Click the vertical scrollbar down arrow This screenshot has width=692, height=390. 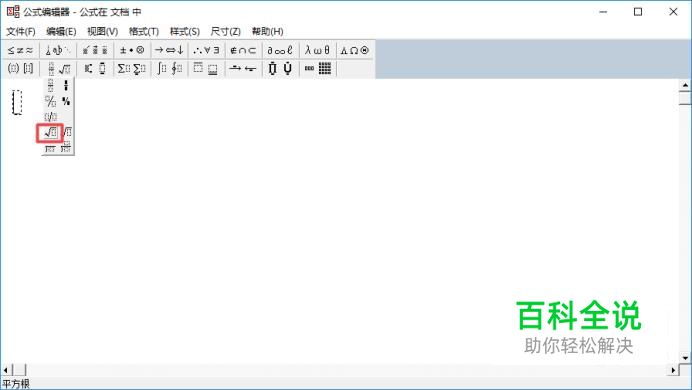[x=685, y=358]
